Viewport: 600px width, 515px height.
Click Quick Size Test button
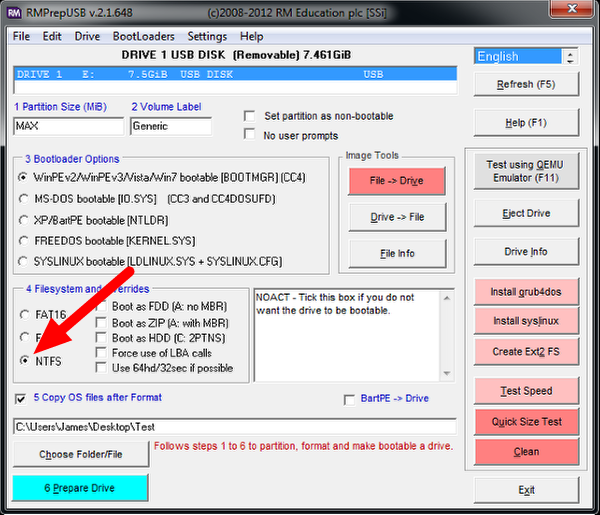click(526, 422)
